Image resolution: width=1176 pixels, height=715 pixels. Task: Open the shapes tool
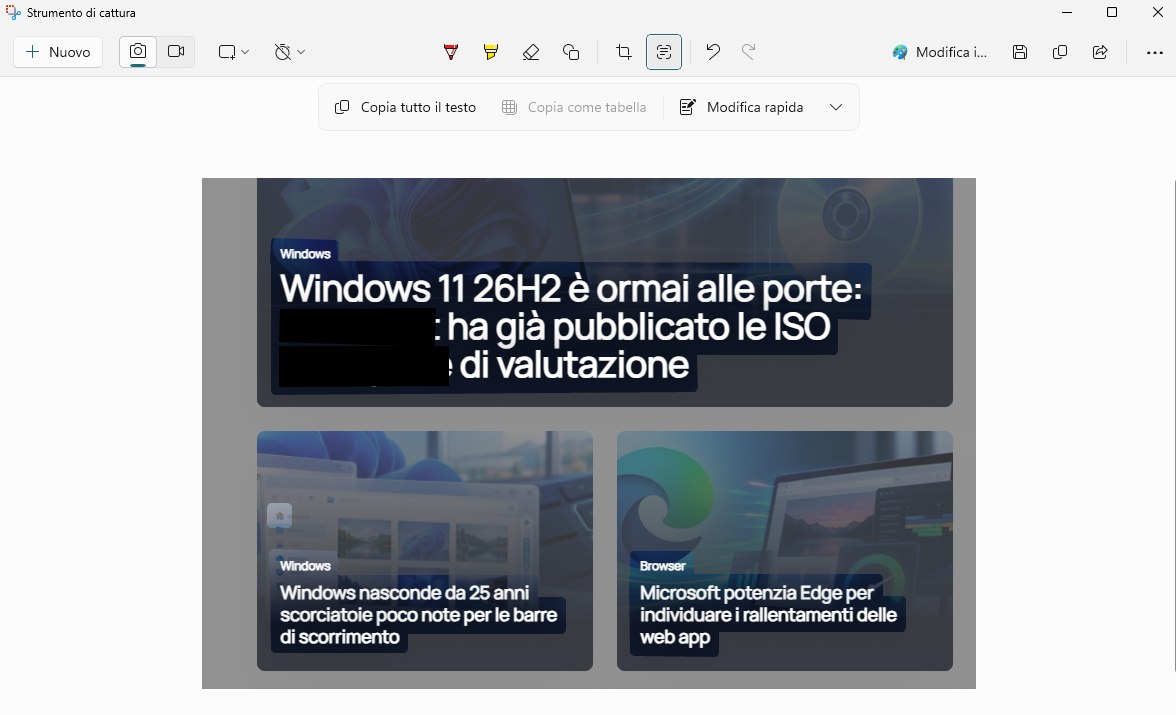pos(571,52)
